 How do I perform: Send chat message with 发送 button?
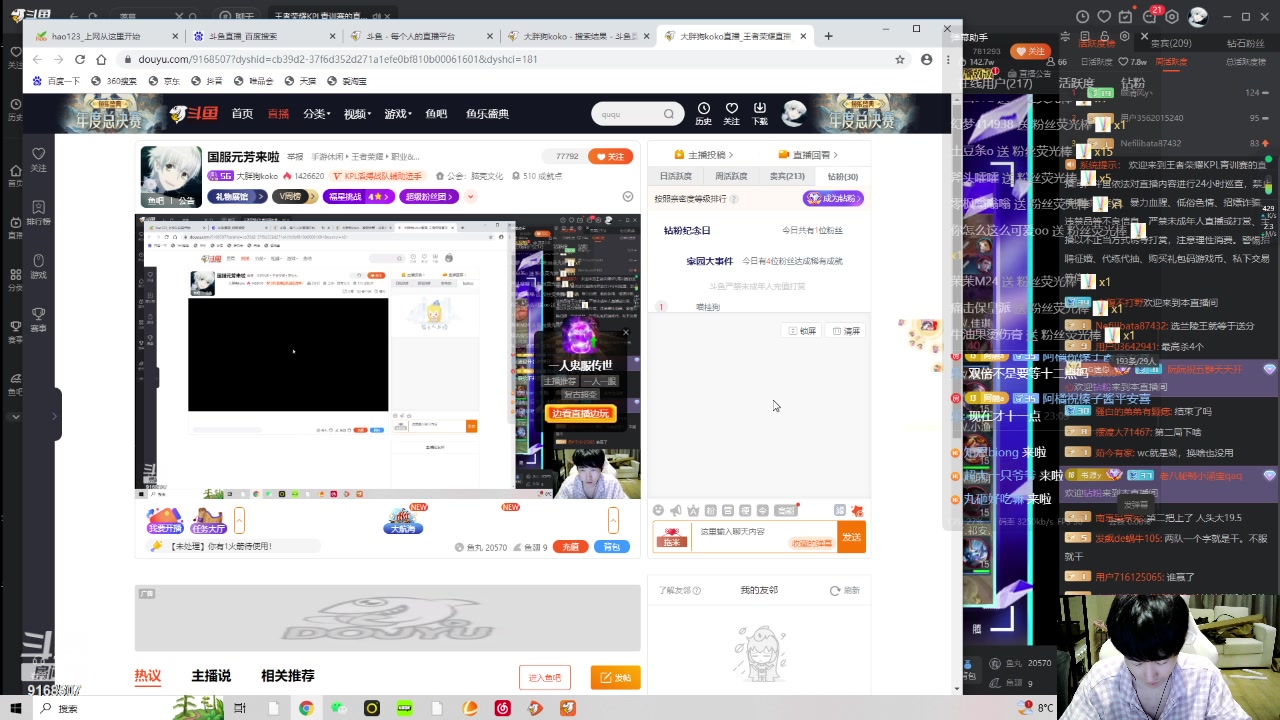pos(851,537)
